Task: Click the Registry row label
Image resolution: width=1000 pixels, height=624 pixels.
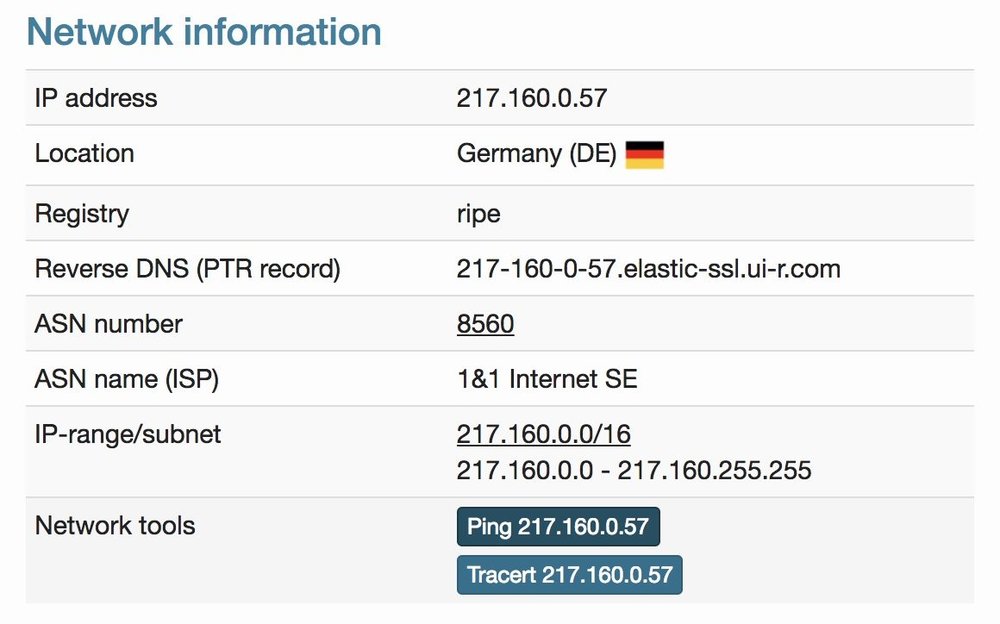Action: click(82, 213)
